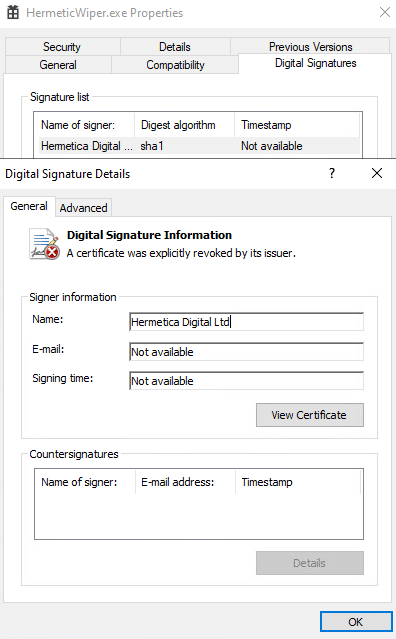
Task: Open the Details tab in Properties
Action: [175, 47]
